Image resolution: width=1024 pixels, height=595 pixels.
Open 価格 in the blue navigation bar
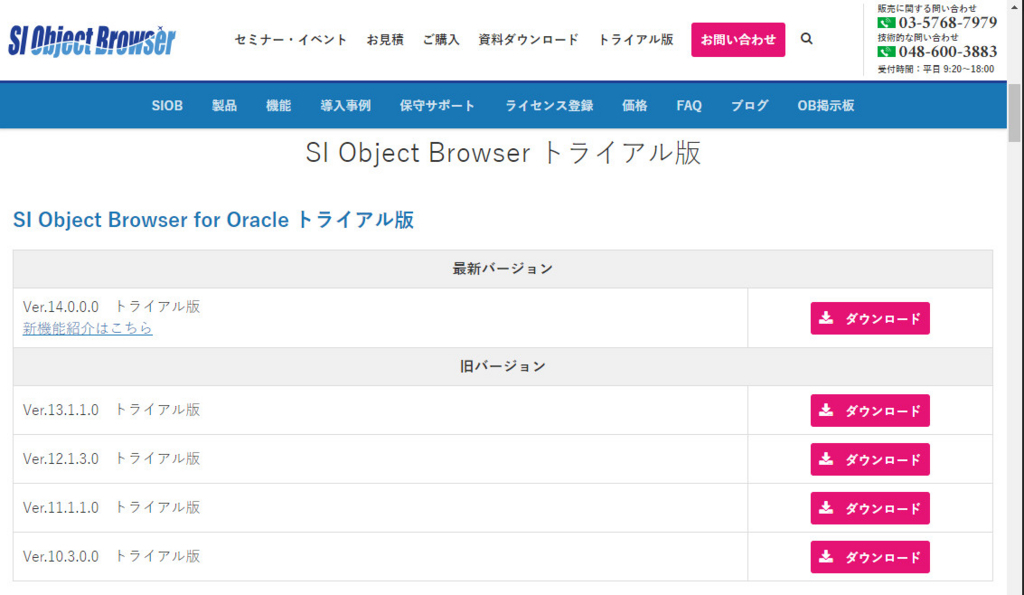pyautogui.click(x=634, y=106)
